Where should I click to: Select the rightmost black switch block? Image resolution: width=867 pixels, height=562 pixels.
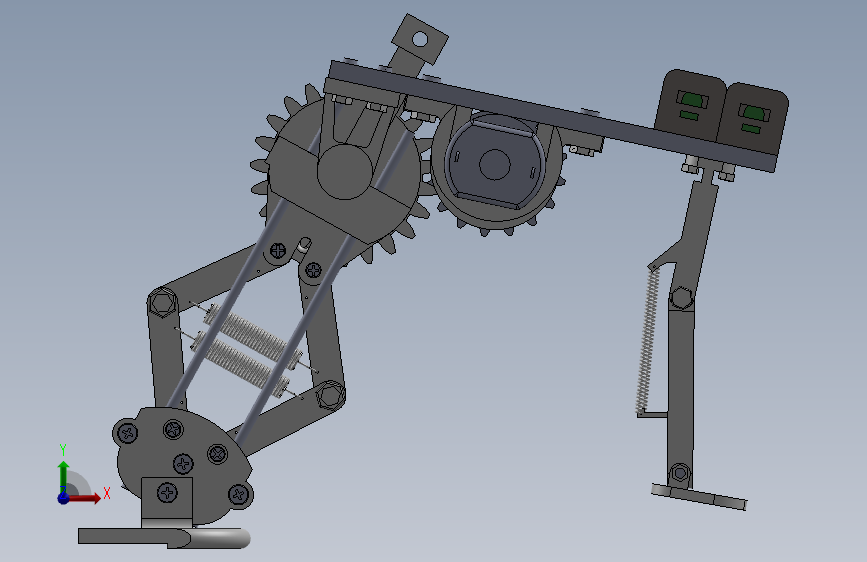pyautogui.click(x=753, y=118)
